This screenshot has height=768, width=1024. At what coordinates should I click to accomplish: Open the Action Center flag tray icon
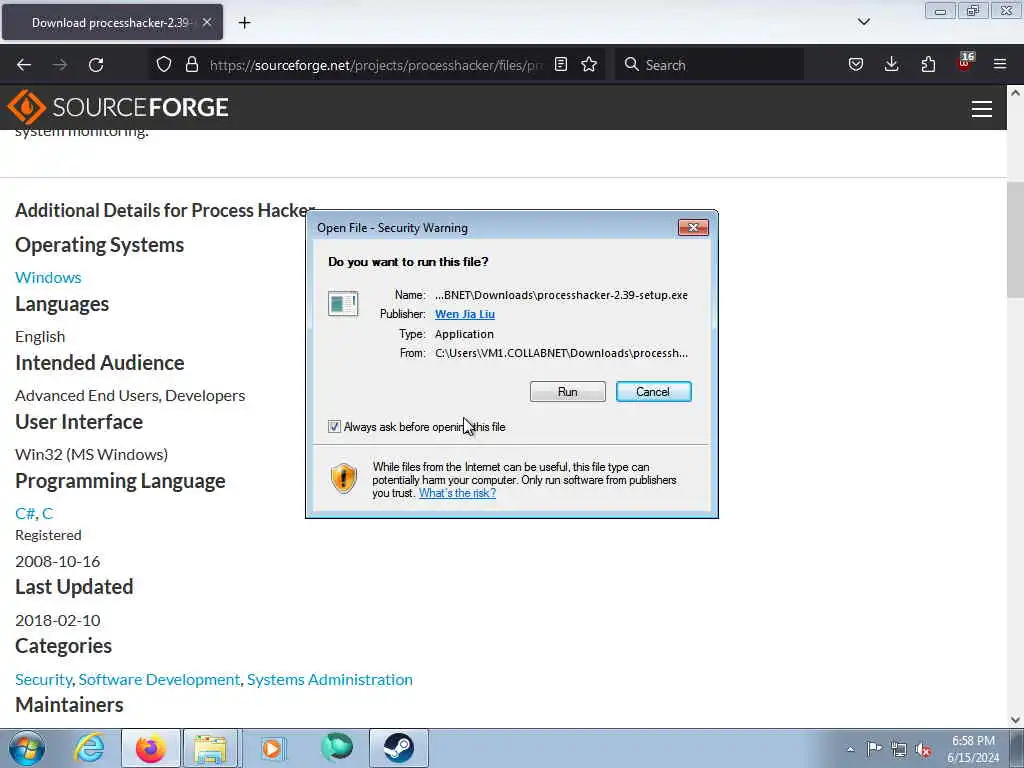coord(874,749)
